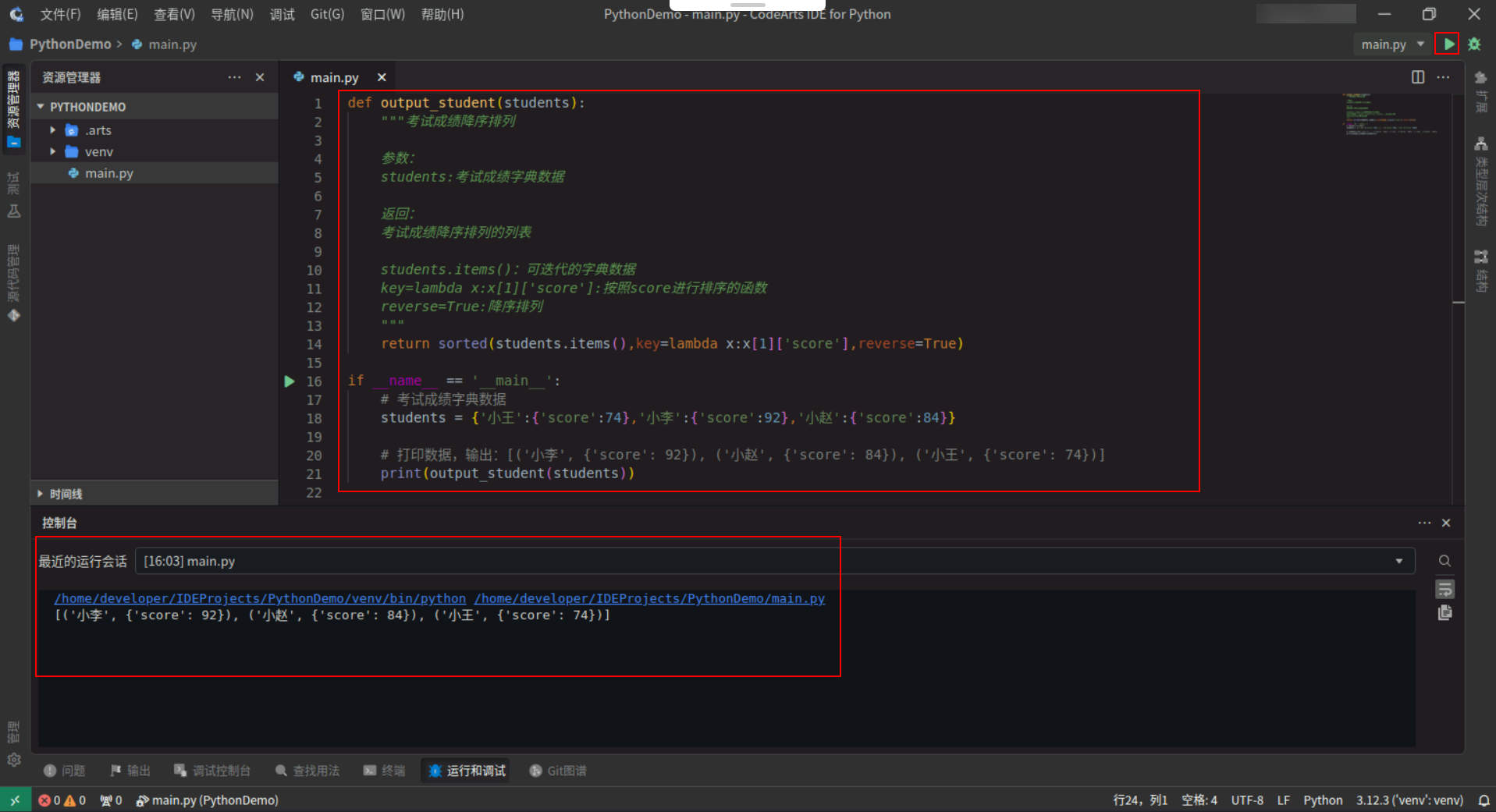Screen dimensions: 1496x812
Task: Switch to the 运行和调试 tab
Action: (x=466, y=771)
